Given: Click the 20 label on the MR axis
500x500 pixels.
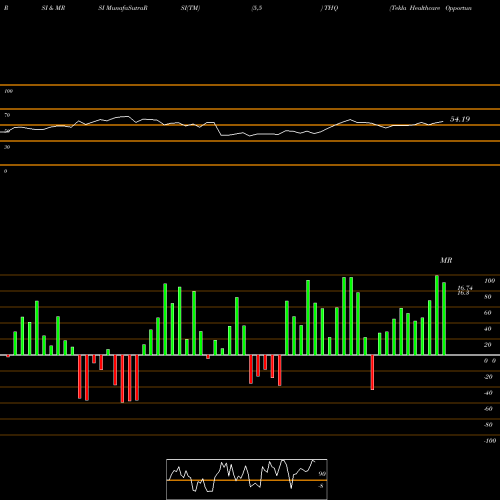Looking at the screenshot, I should [x=488, y=345].
